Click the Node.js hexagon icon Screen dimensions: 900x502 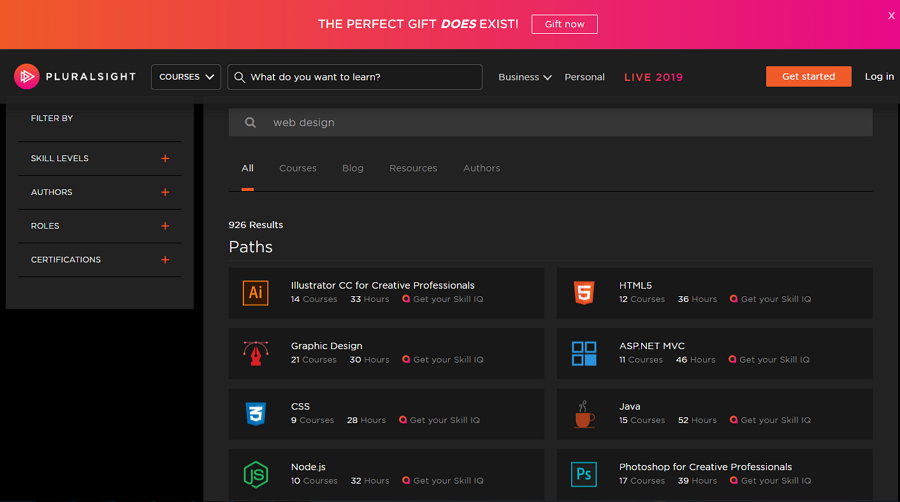click(255, 474)
